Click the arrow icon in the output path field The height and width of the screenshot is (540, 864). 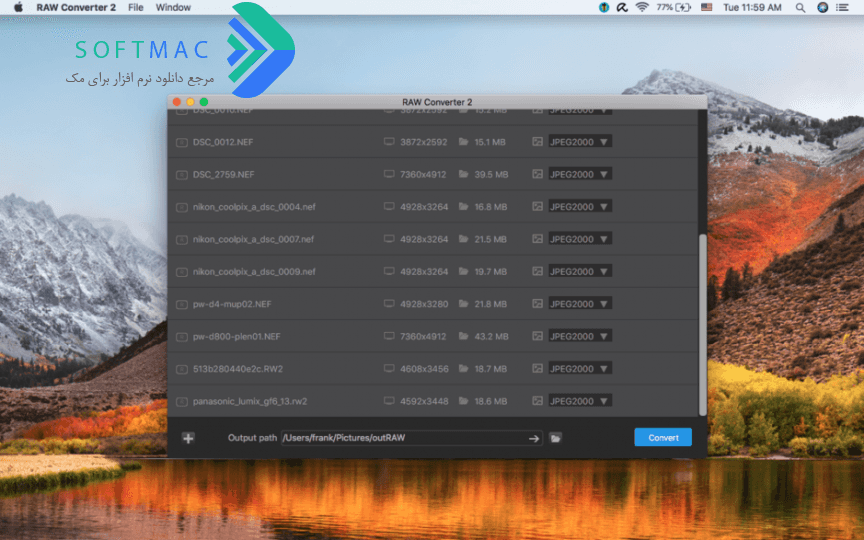point(533,439)
